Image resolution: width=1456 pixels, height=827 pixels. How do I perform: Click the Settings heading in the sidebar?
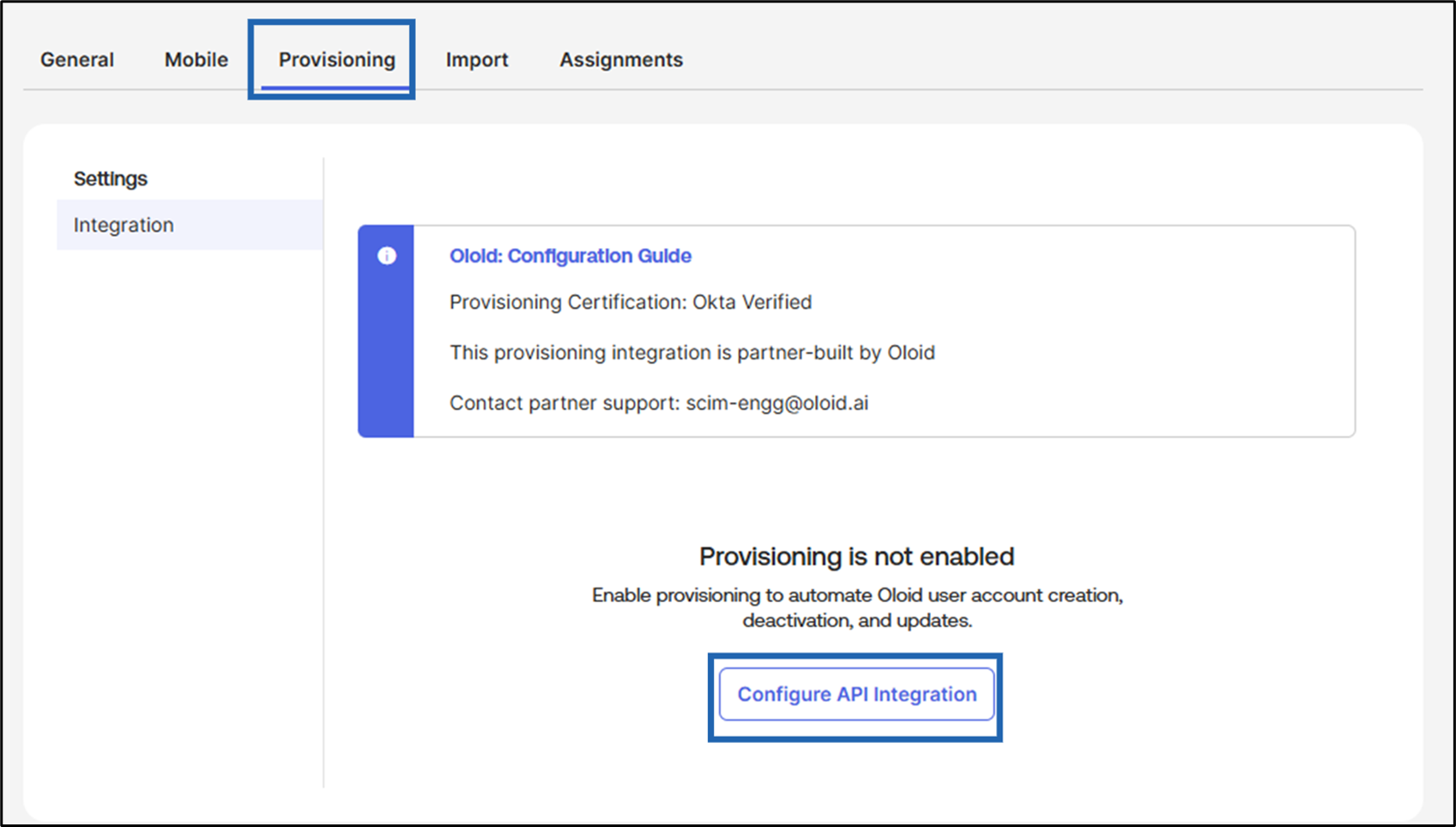point(111,178)
